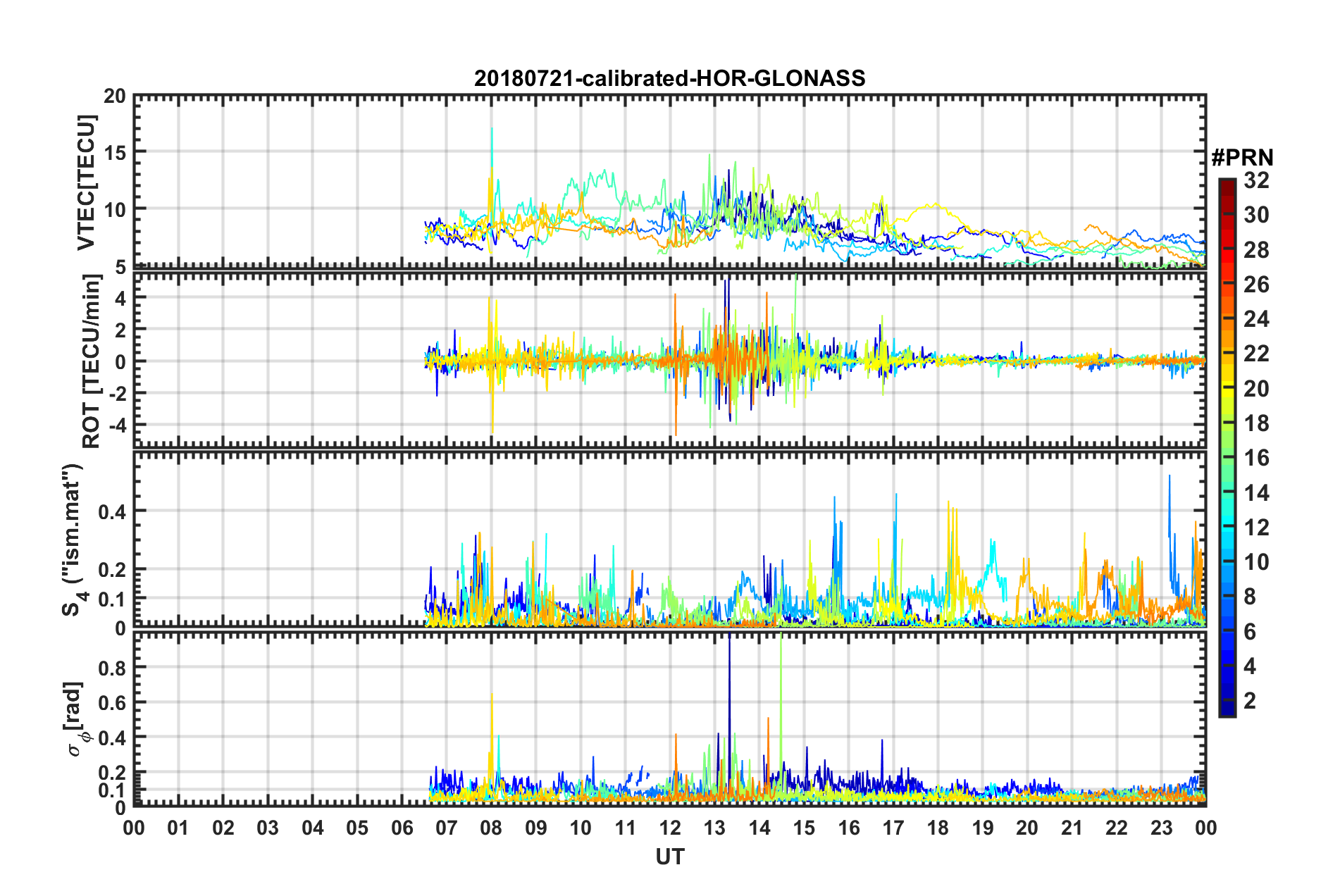Viewport: 1340px width, 896px height.
Task: Click the 21 hour tick label
Action: 1072,828
